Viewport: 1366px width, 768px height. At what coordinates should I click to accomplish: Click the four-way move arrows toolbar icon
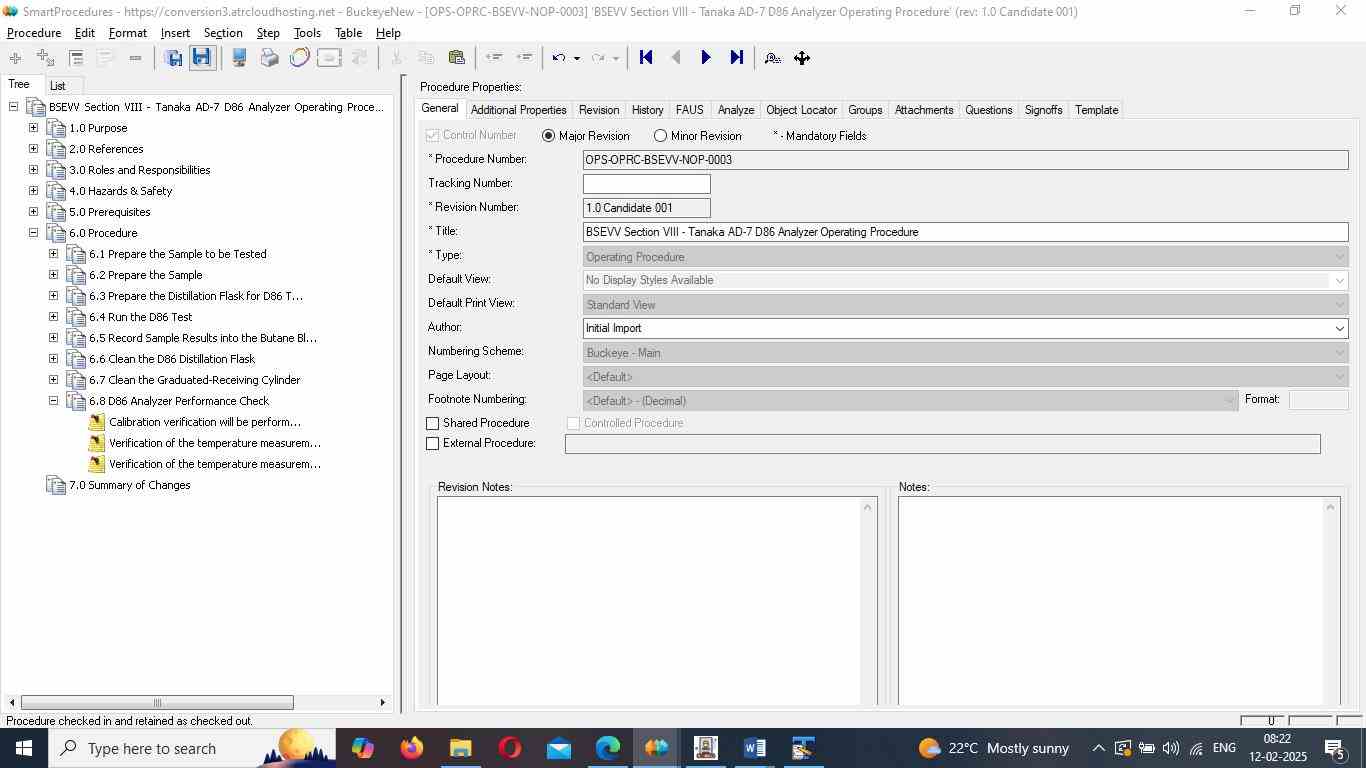tap(802, 58)
